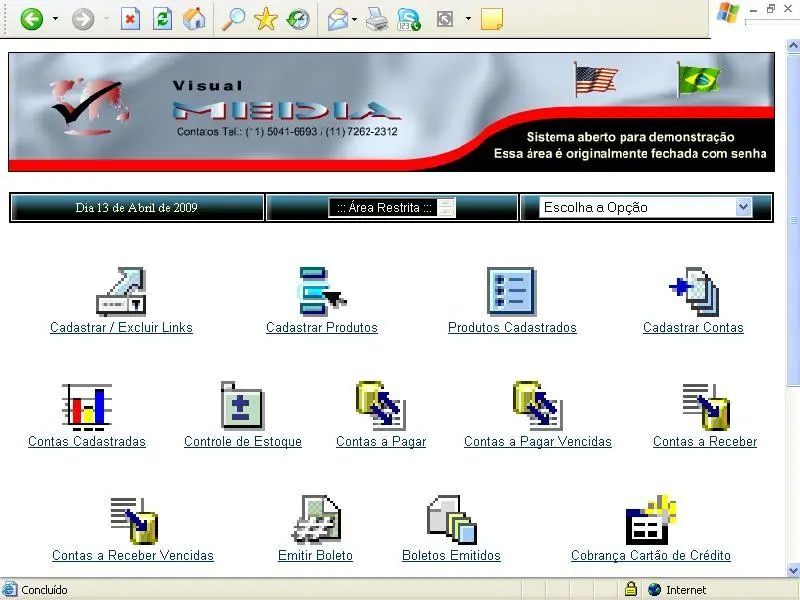Open the 'Emitir Boleto' link
Image resolution: width=800 pixels, height=600 pixels.
(x=315, y=556)
